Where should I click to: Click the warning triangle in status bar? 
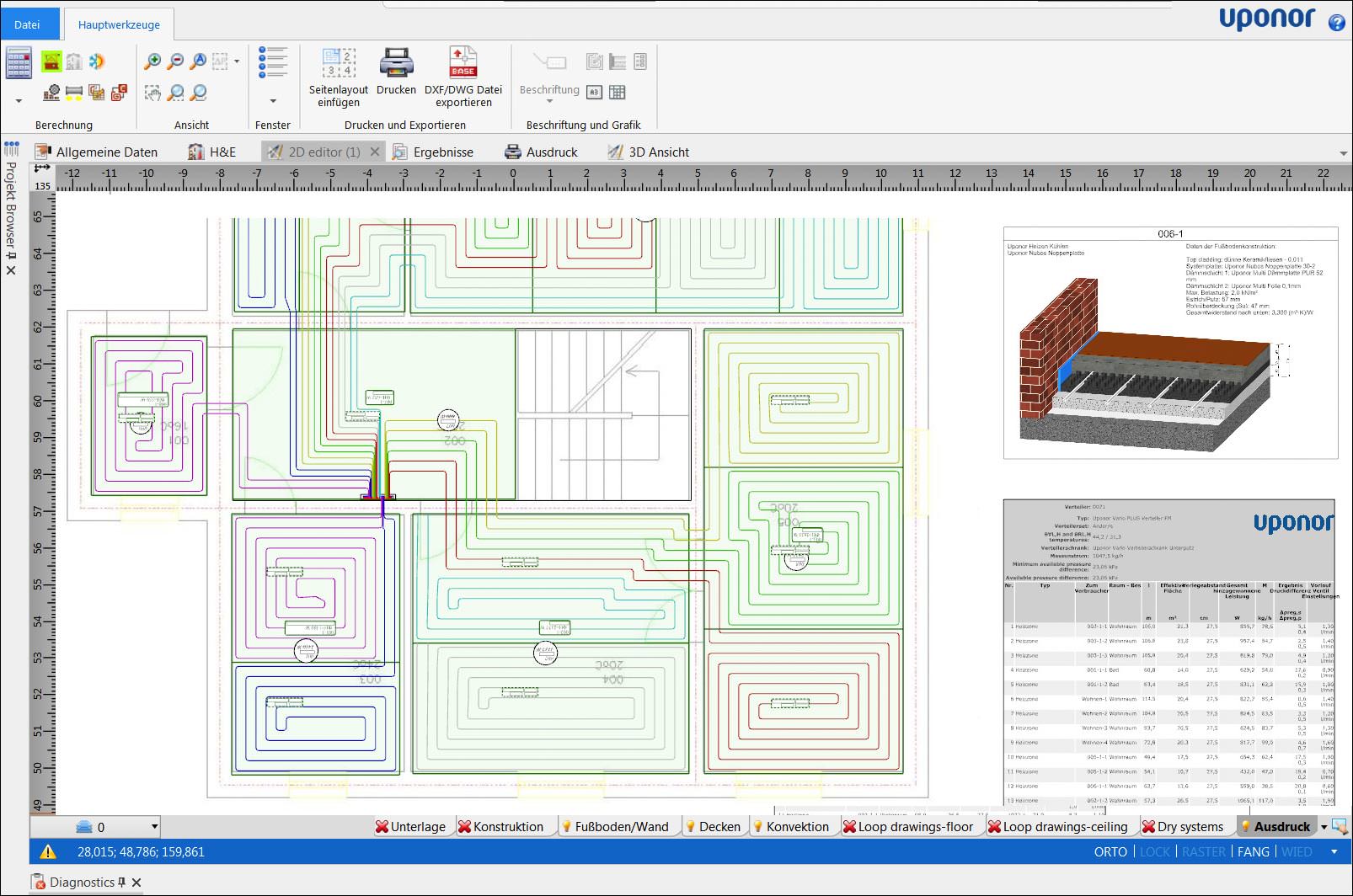[48, 852]
